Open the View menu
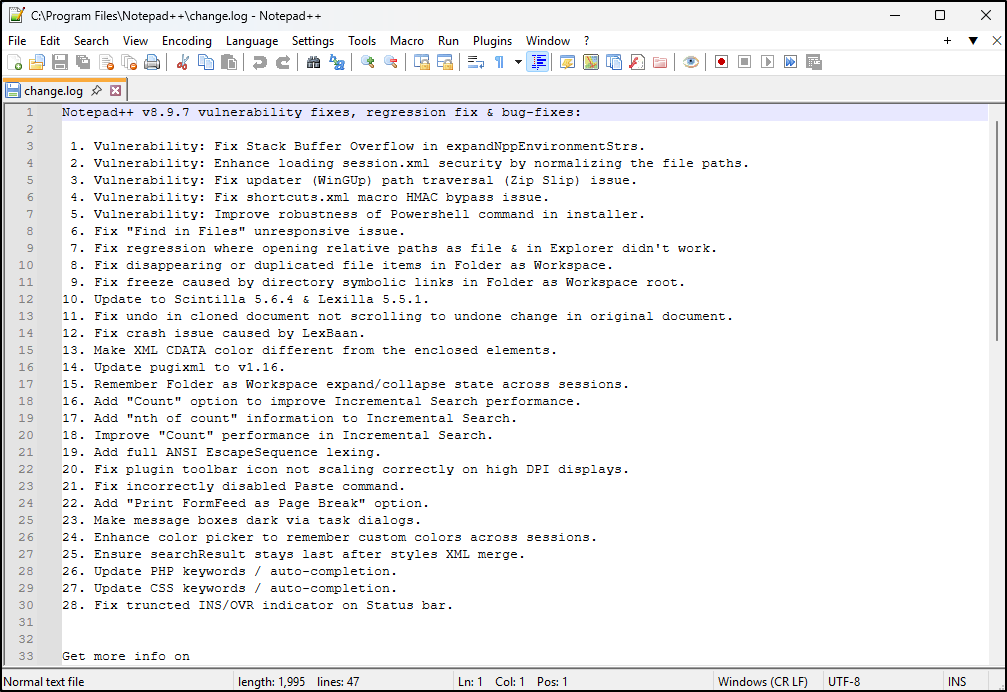 coord(135,40)
